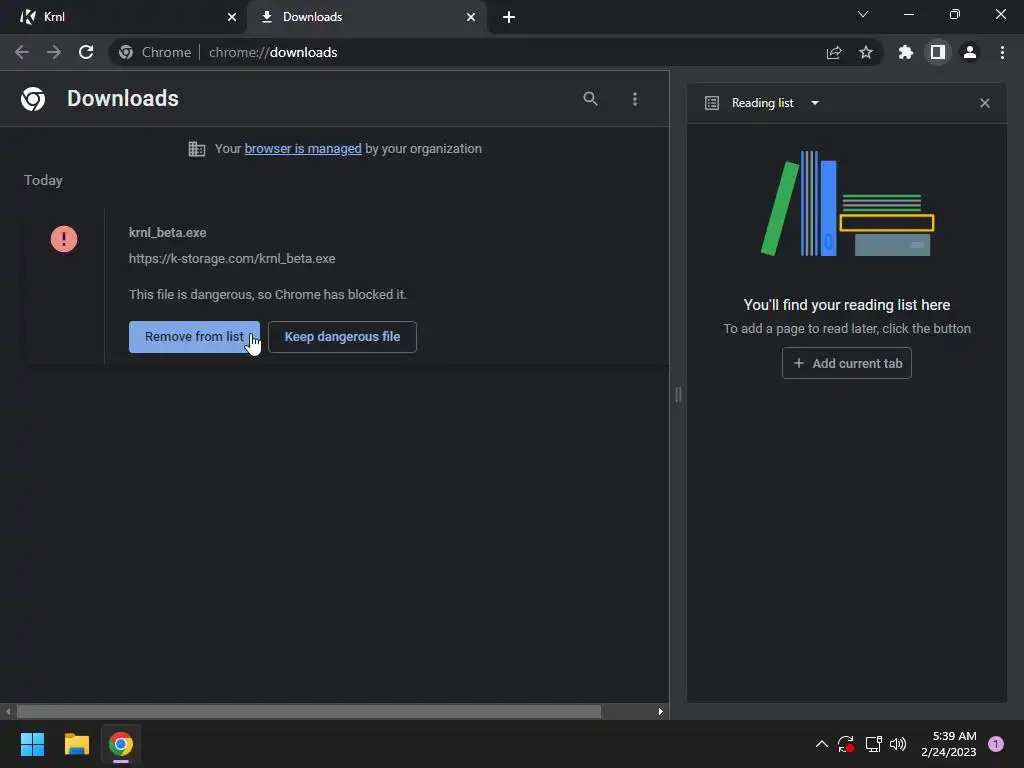Viewport: 1024px width, 768px height.
Task: Open the Extensions puzzle icon
Action: point(905,52)
